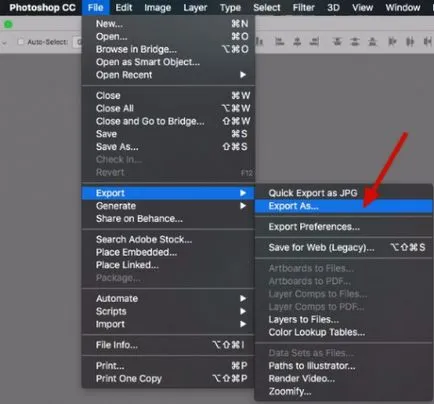This screenshot has width=434, height=404.
Task: Click the Distribute vertical centers icon
Action: (355, 42)
